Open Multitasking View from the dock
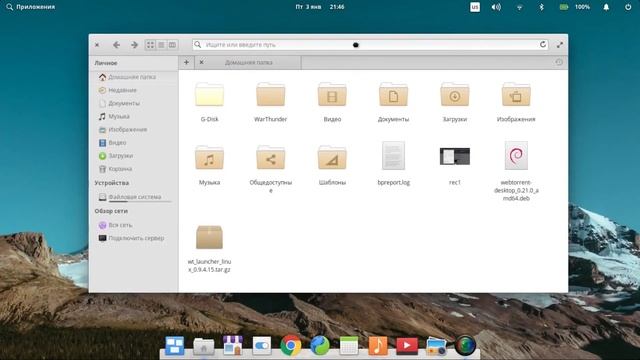640x360 pixels. click(175, 346)
